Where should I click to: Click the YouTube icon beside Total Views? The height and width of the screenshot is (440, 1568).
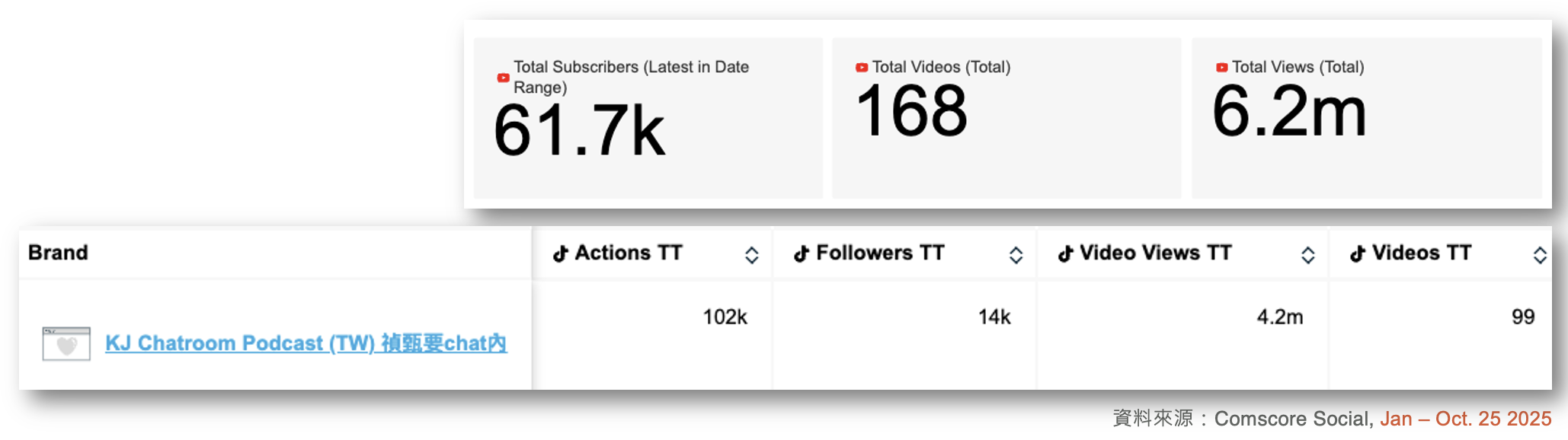tap(1221, 68)
